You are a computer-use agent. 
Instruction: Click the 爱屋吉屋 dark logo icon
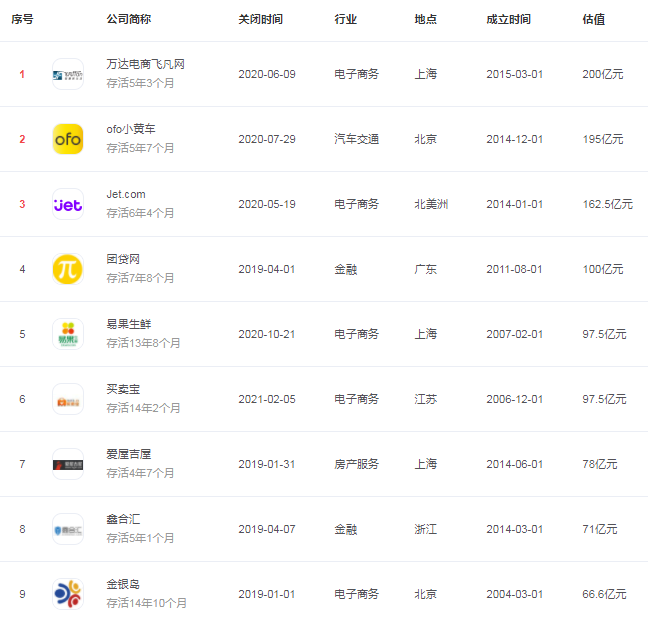click(x=68, y=464)
